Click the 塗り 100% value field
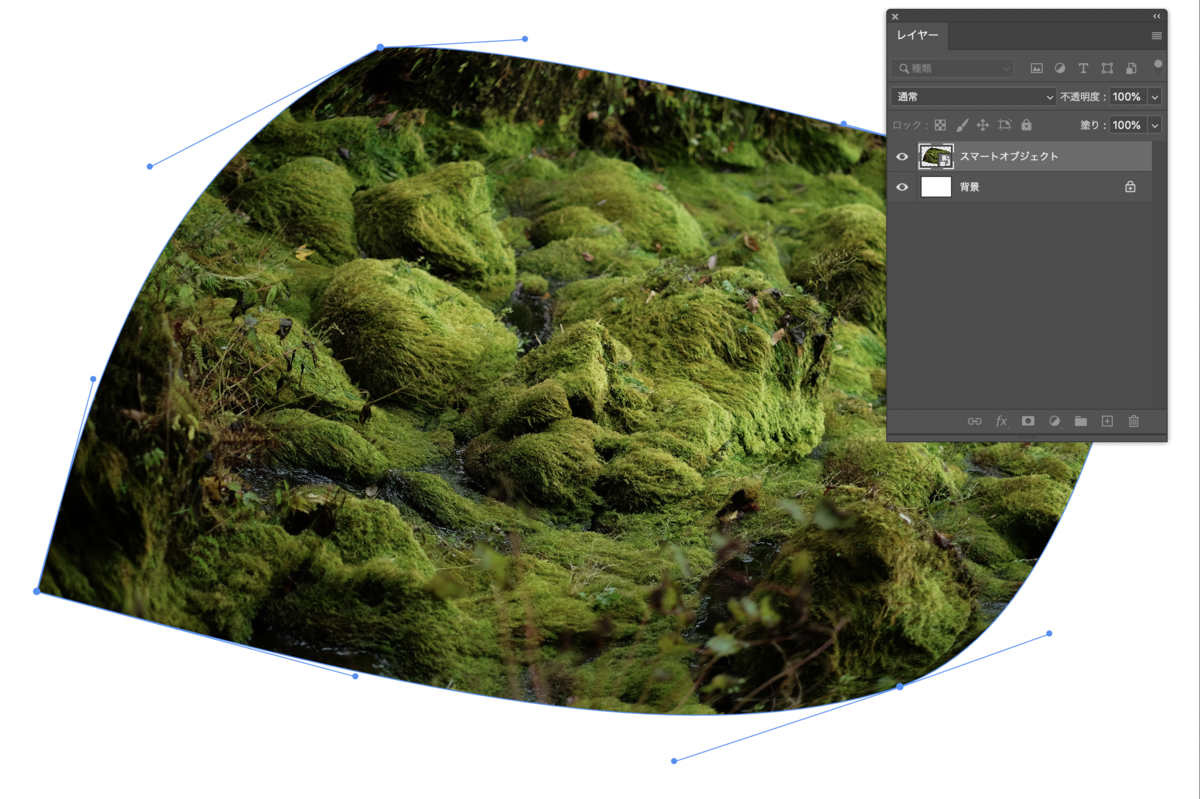This screenshot has height=799, width=1200. [x=1127, y=125]
